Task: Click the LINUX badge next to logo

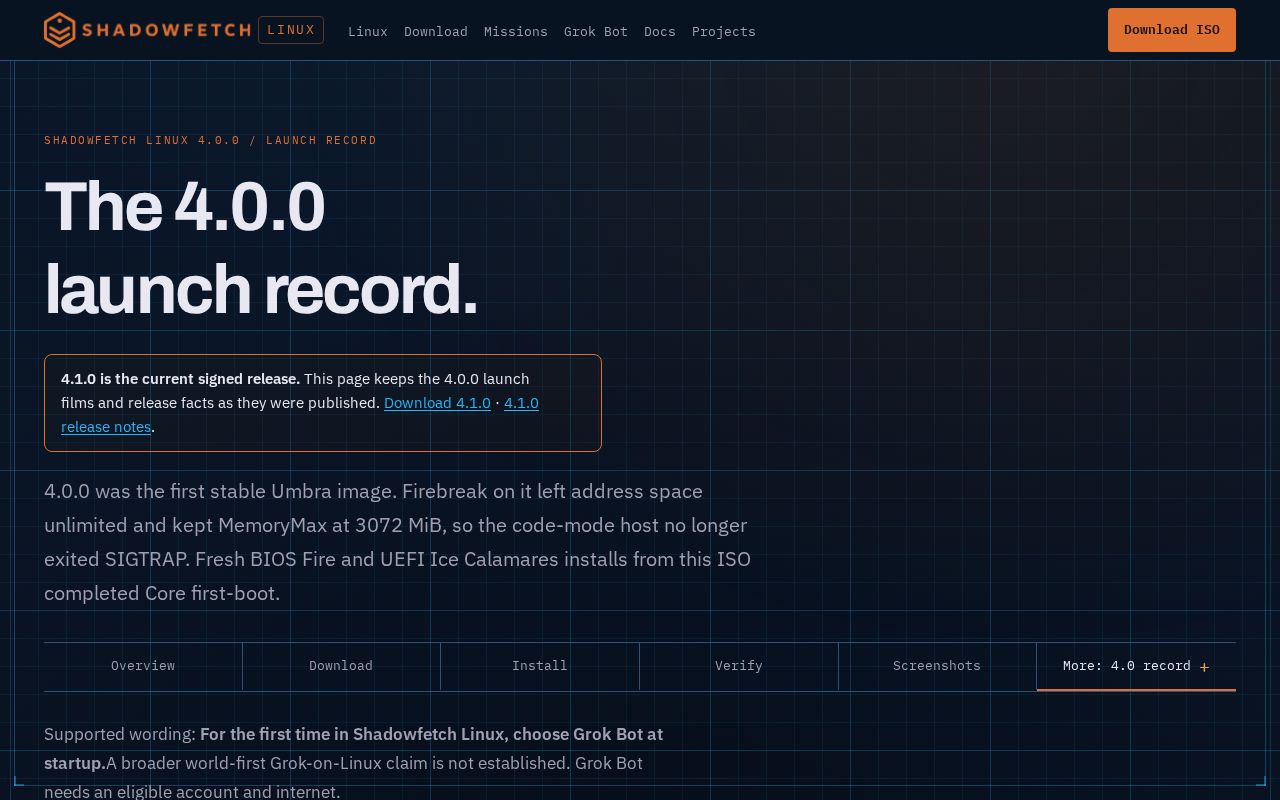Action: tap(291, 30)
